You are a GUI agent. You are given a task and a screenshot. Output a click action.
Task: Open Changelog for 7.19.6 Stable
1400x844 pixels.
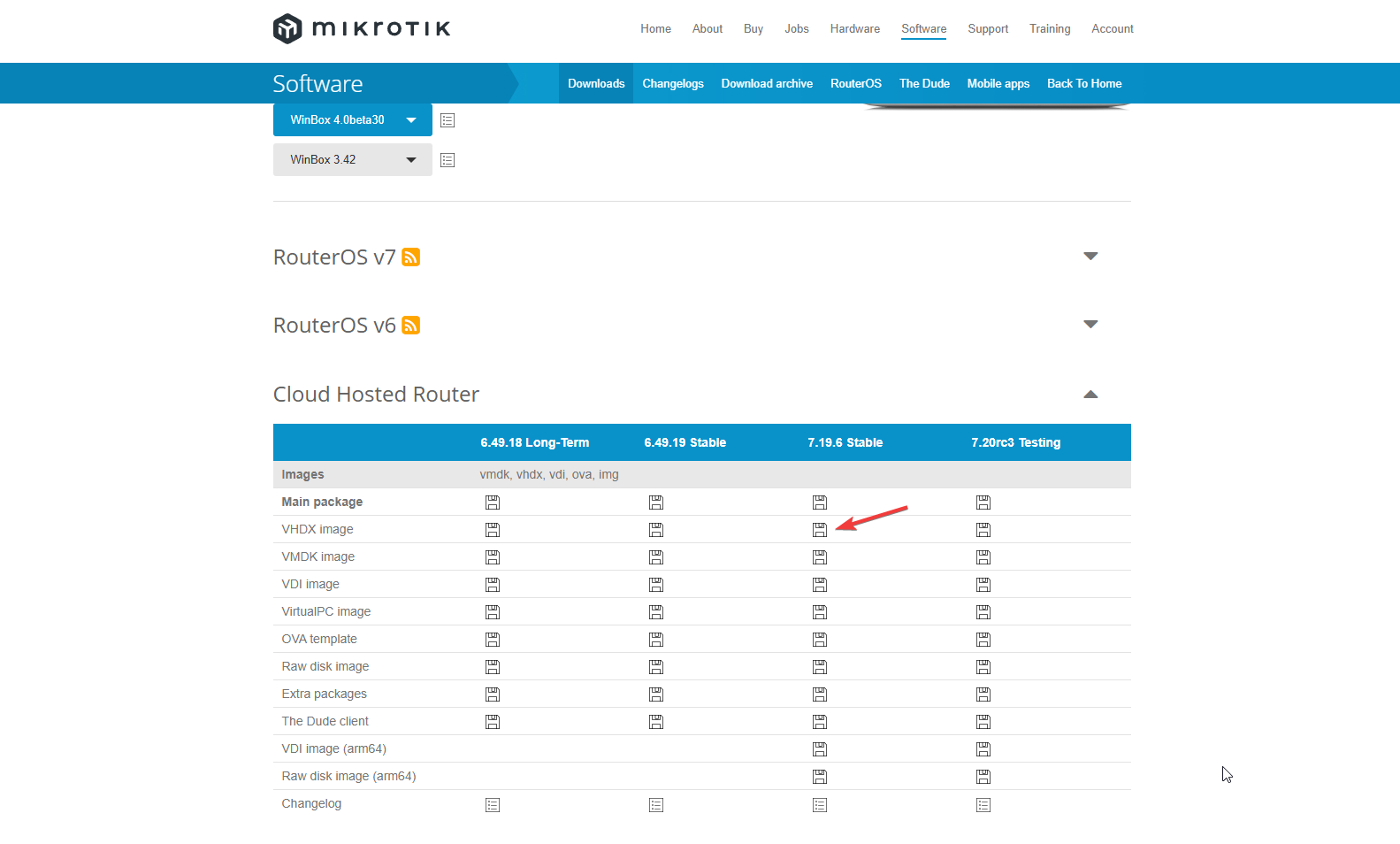click(820, 805)
